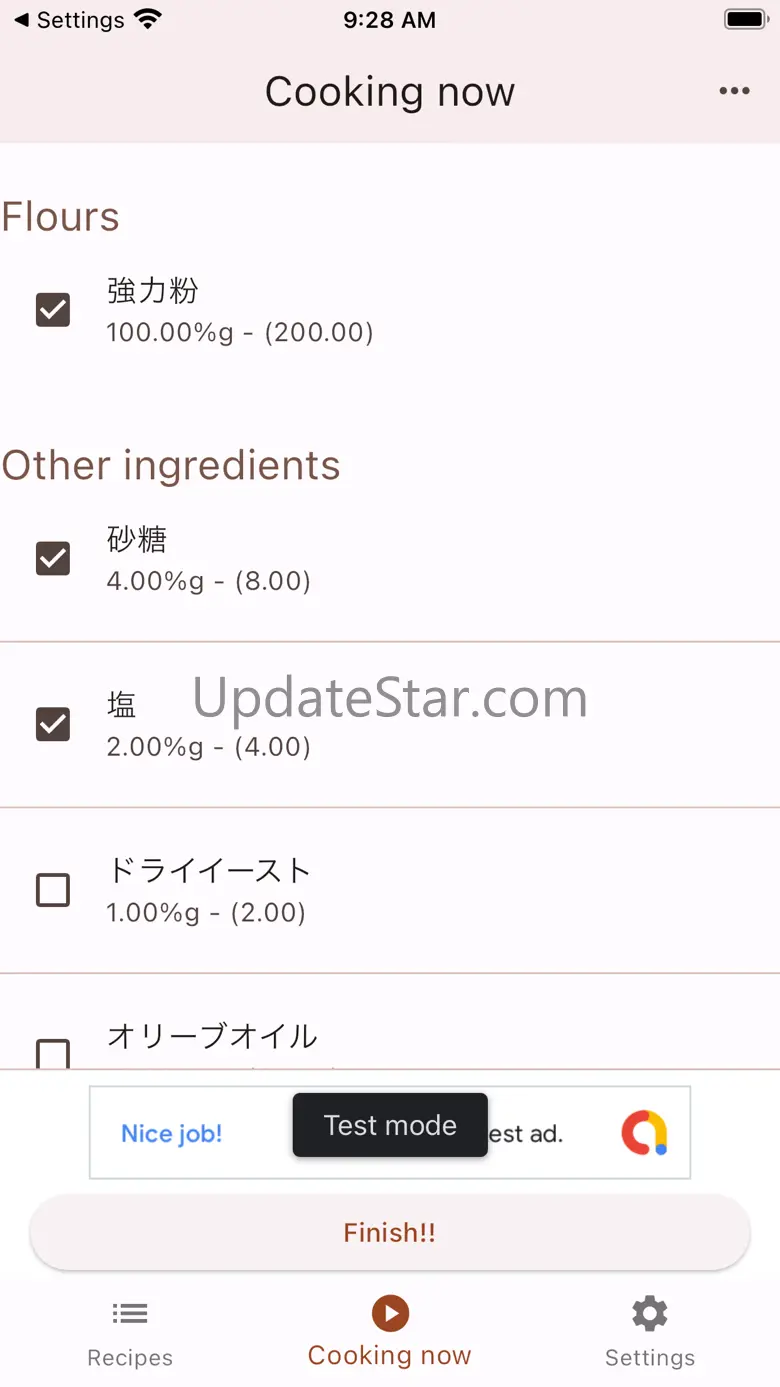Check the オリーブオイル checkbox
Image resolution: width=780 pixels, height=1387 pixels.
click(53, 1053)
